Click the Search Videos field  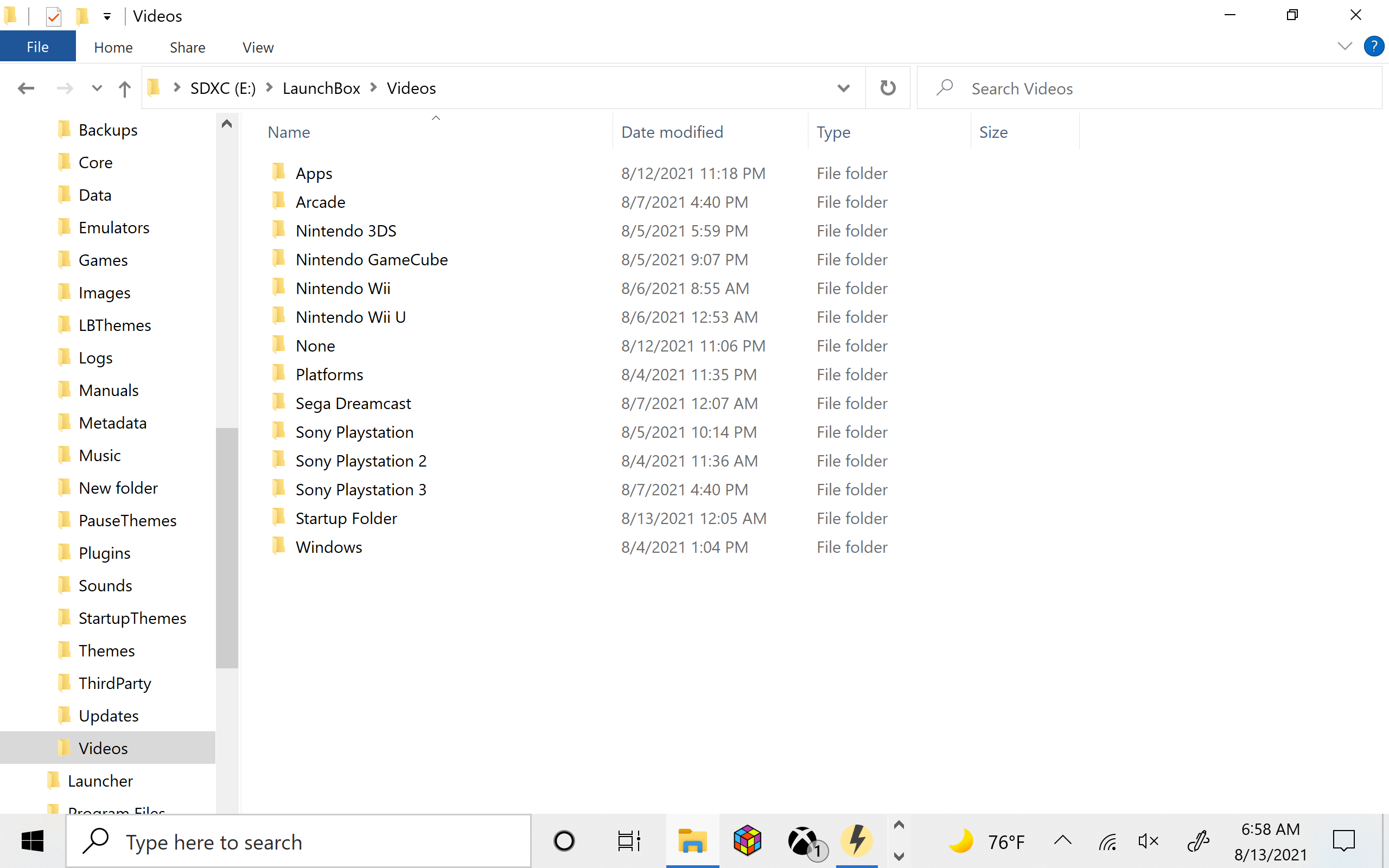click(1149, 88)
